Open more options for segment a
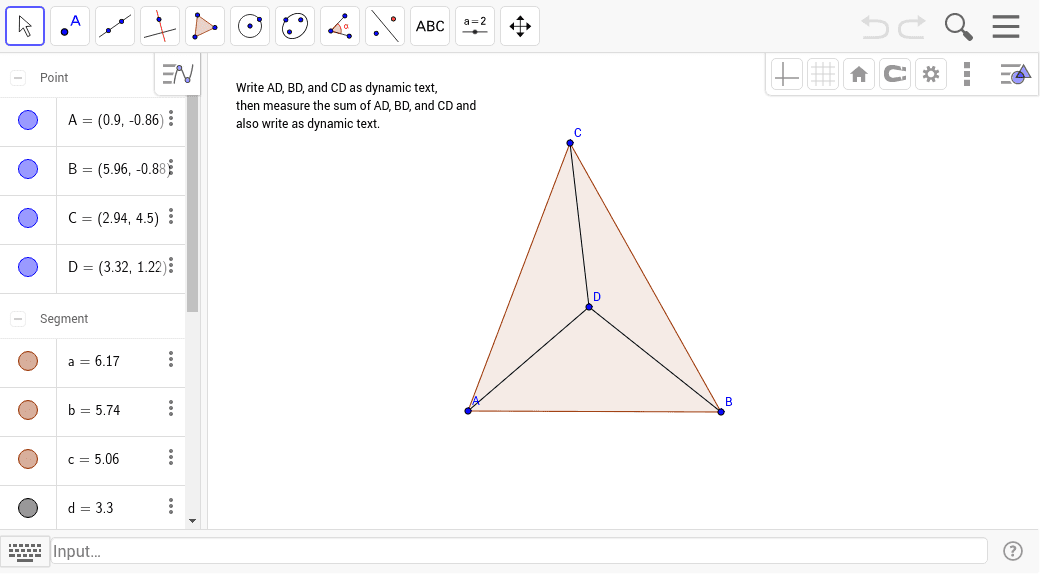This screenshot has height=574, width=1040. point(171,360)
